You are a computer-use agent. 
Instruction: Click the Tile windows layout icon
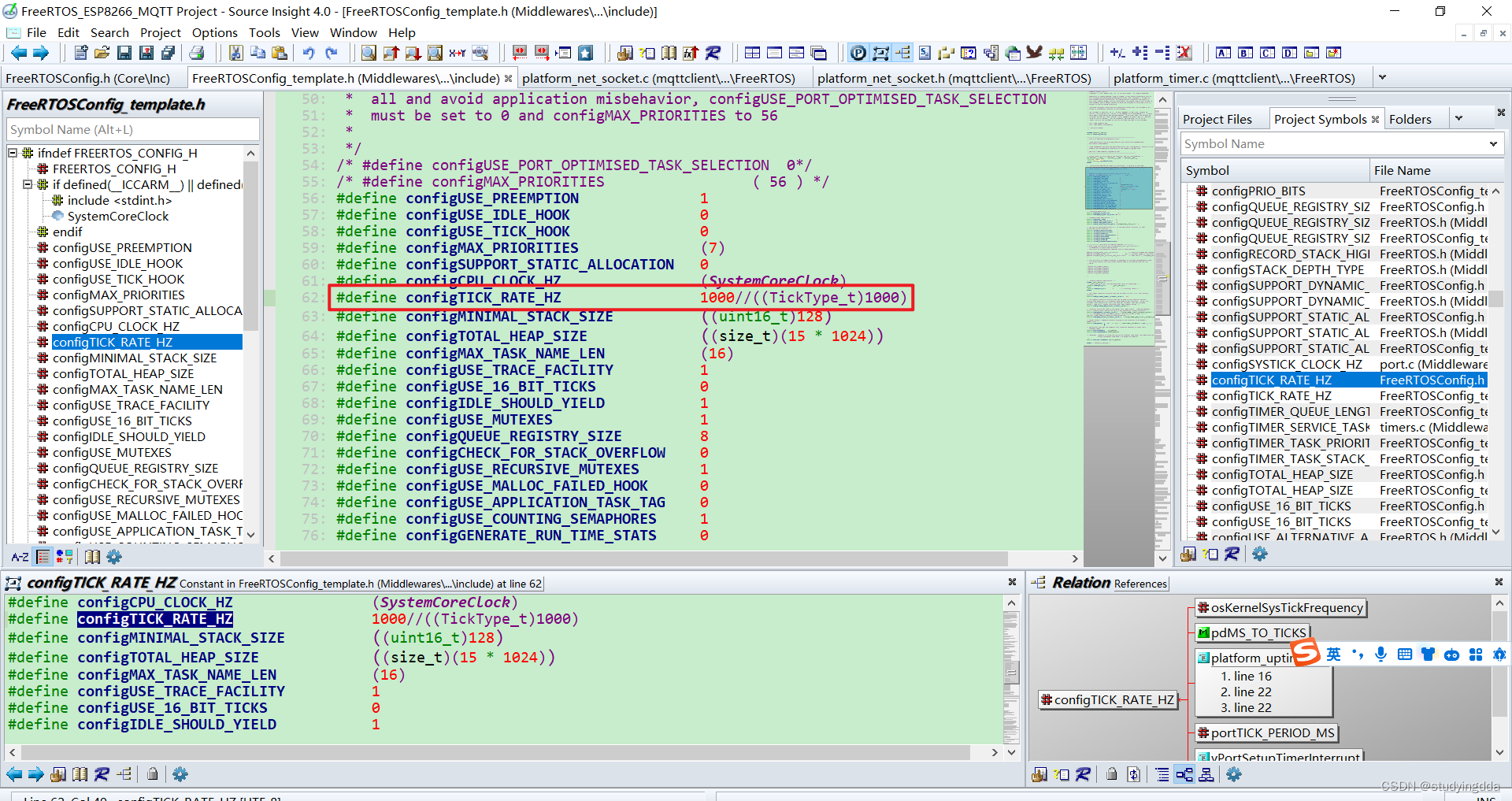(x=752, y=53)
